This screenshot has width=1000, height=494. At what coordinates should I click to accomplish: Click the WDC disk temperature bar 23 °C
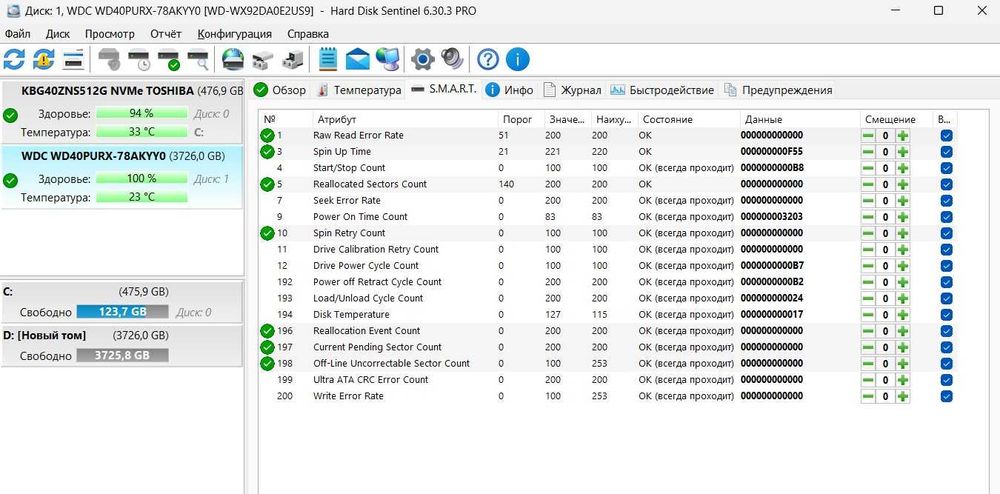coord(142,197)
